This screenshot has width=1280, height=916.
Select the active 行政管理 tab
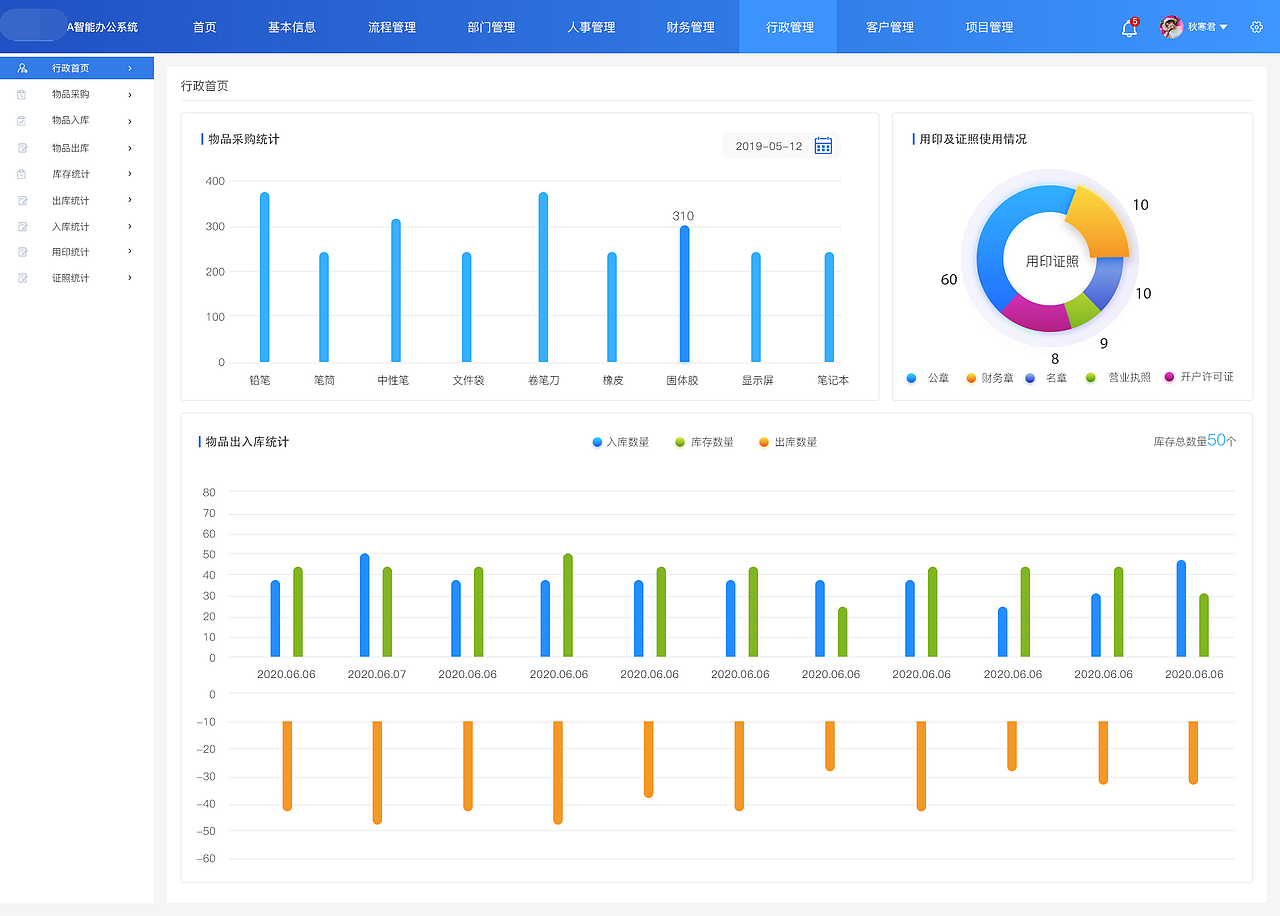point(790,27)
